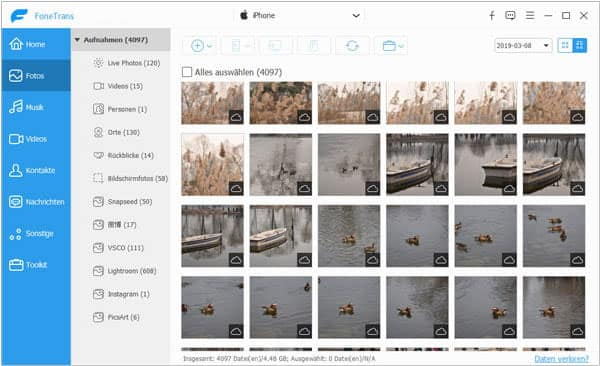The height and width of the screenshot is (366, 600).
Task: Open the Sonstige section
Action: [x=36, y=233]
